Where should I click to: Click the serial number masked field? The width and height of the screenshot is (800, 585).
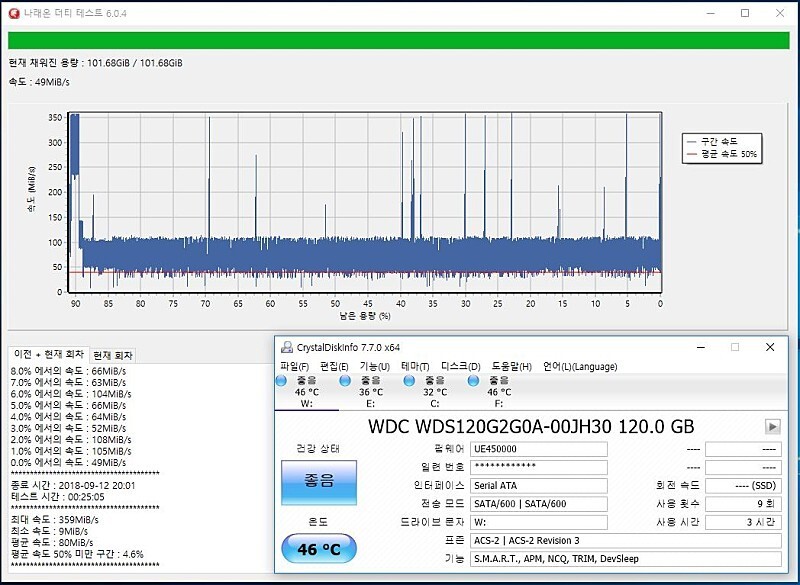[x=539, y=467]
